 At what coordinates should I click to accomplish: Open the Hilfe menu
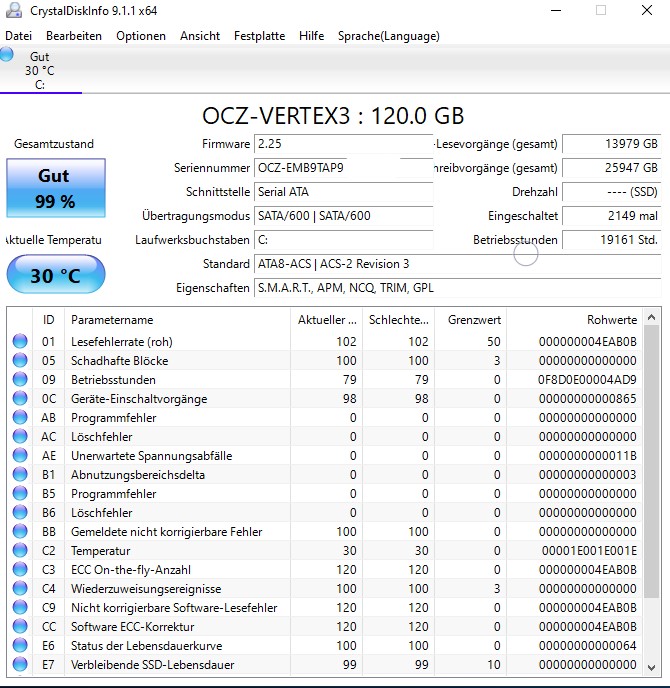point(312,36)
